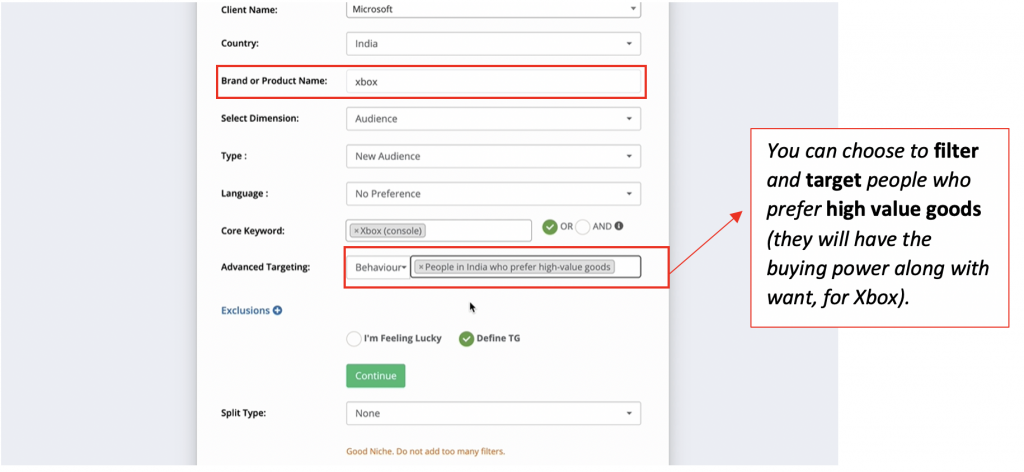1024x472 pixels.
Task: Click the Brand or Product Name field
Action: (493, 82)
